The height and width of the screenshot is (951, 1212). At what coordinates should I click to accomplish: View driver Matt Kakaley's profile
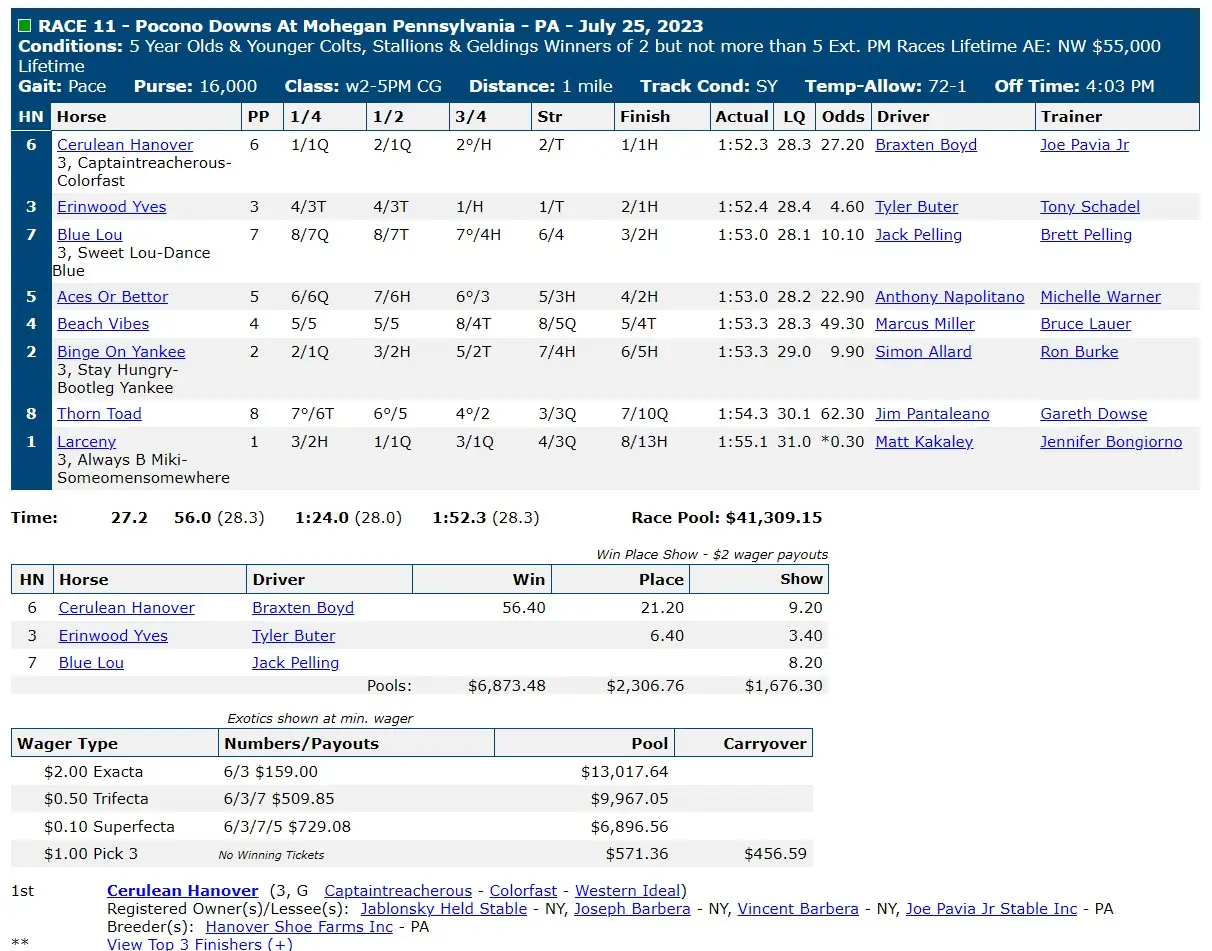pyautogui.click(x=924, y=442)
